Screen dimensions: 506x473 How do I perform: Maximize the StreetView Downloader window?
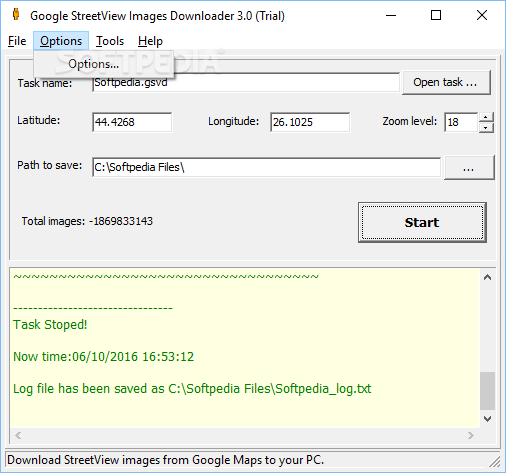[436, 15]
